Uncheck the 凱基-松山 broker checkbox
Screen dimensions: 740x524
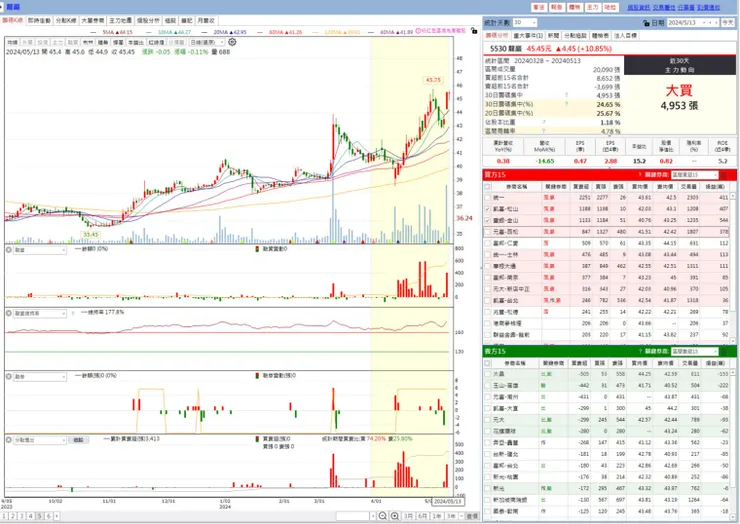(x=487, y=209)
